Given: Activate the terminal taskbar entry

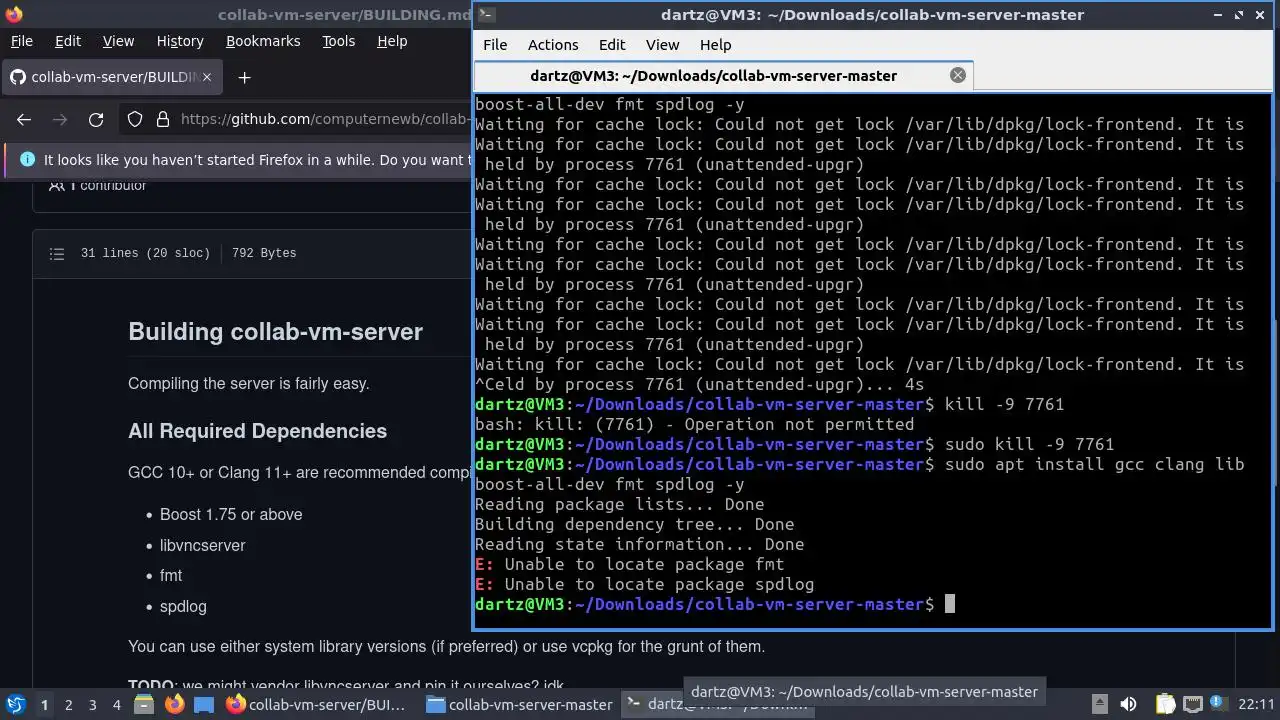Looking at the screenshot, I should (x=718, y=705).
